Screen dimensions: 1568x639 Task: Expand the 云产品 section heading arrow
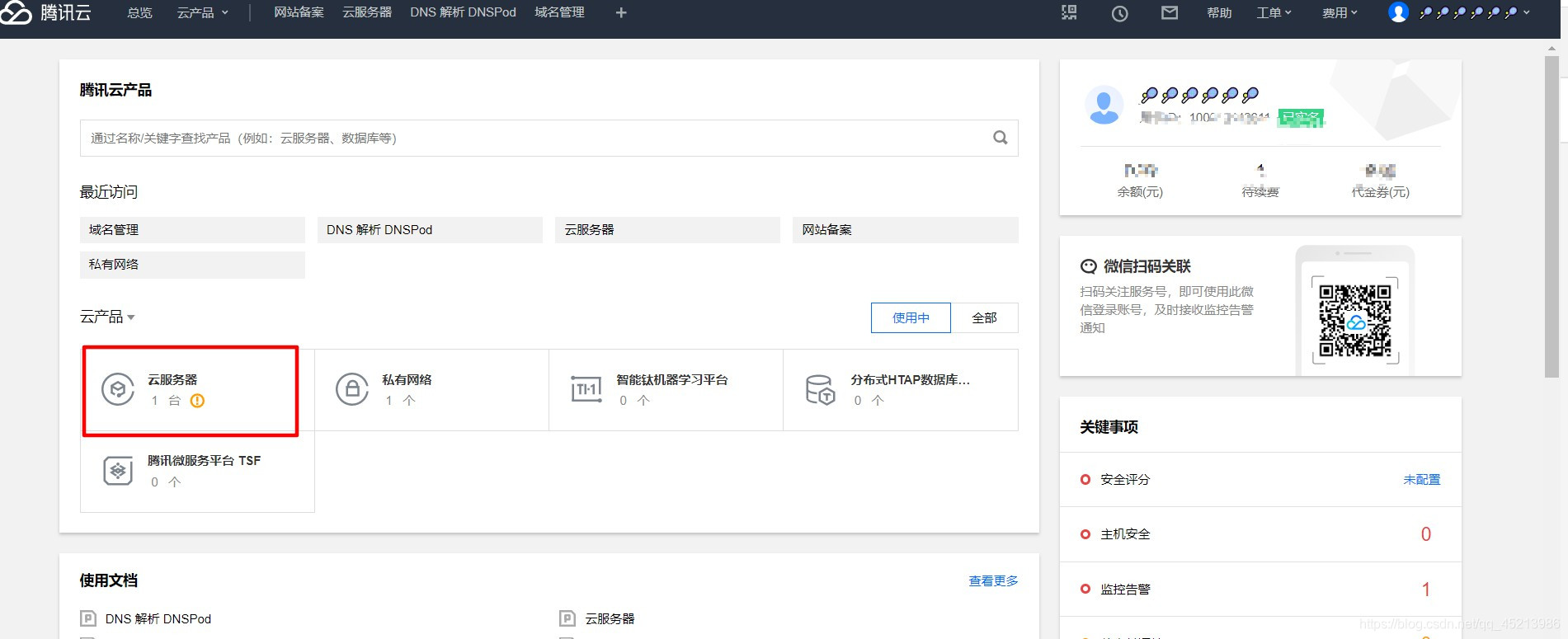(130, 317)
